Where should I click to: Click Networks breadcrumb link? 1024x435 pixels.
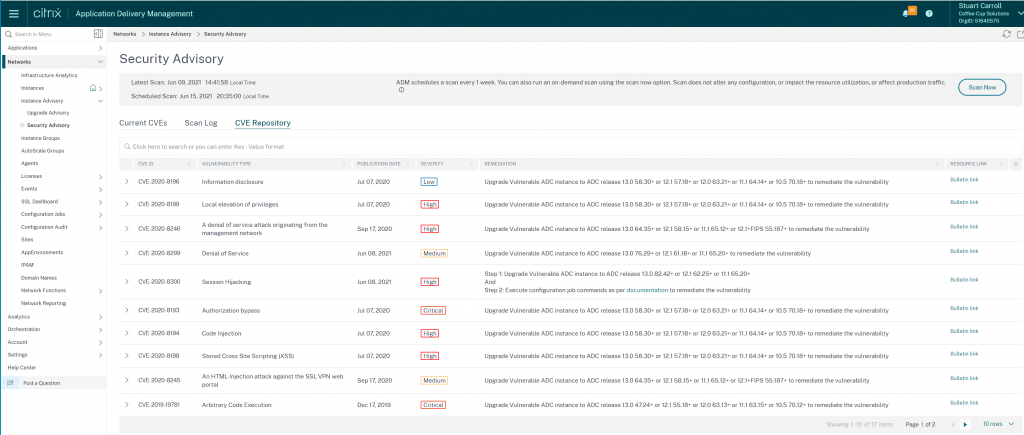[125, 34]
